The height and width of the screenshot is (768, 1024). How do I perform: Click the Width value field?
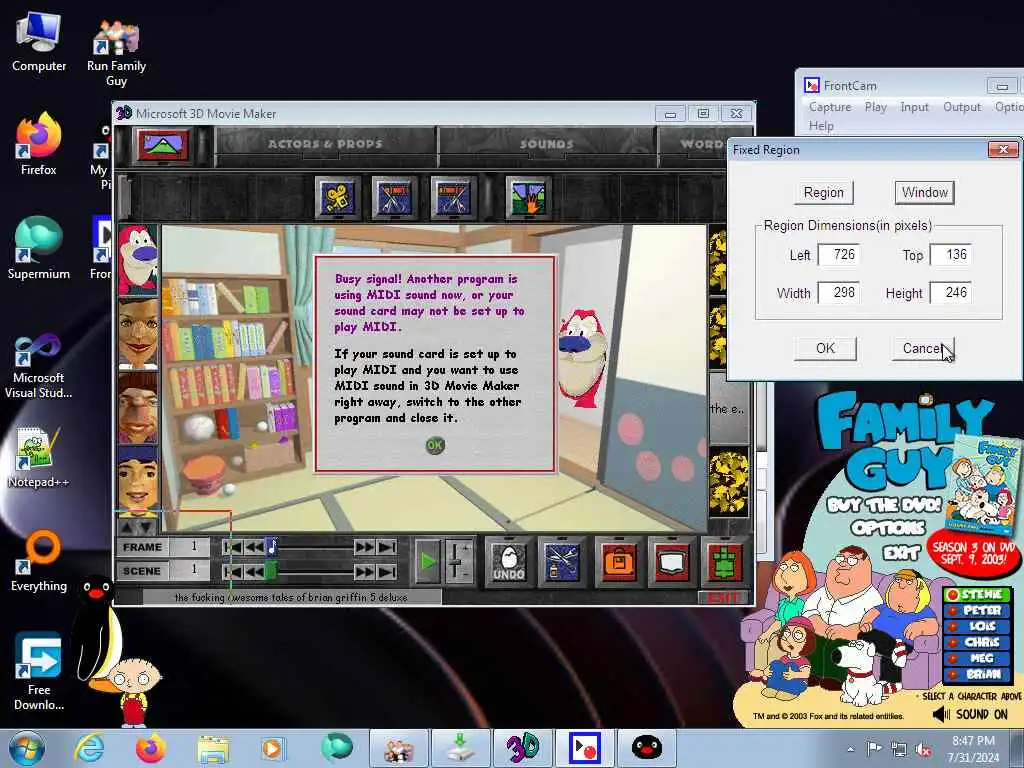coord(839,293)
